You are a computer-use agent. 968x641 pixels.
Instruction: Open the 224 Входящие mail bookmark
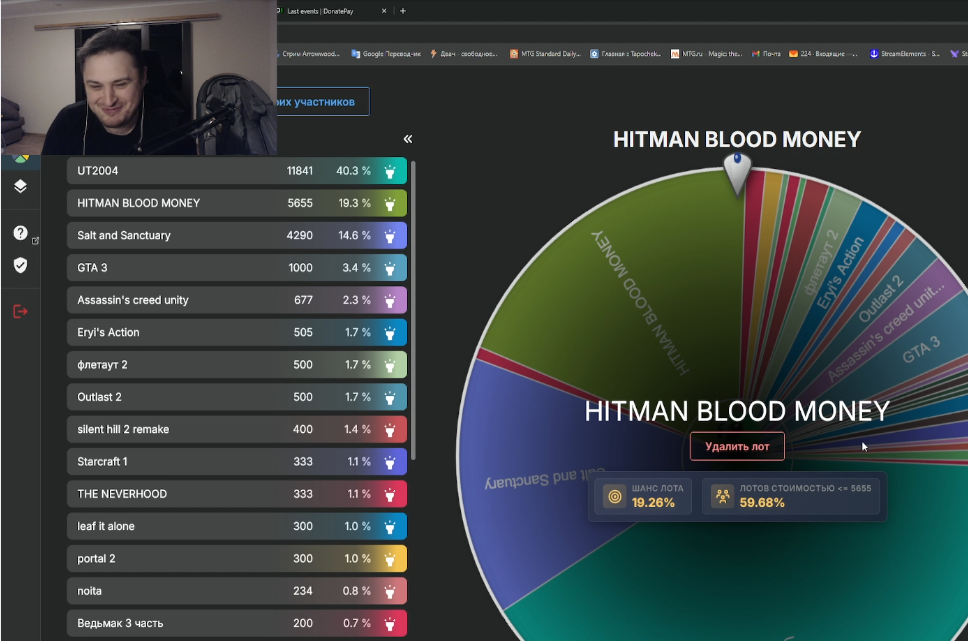(x=824, y=54)
